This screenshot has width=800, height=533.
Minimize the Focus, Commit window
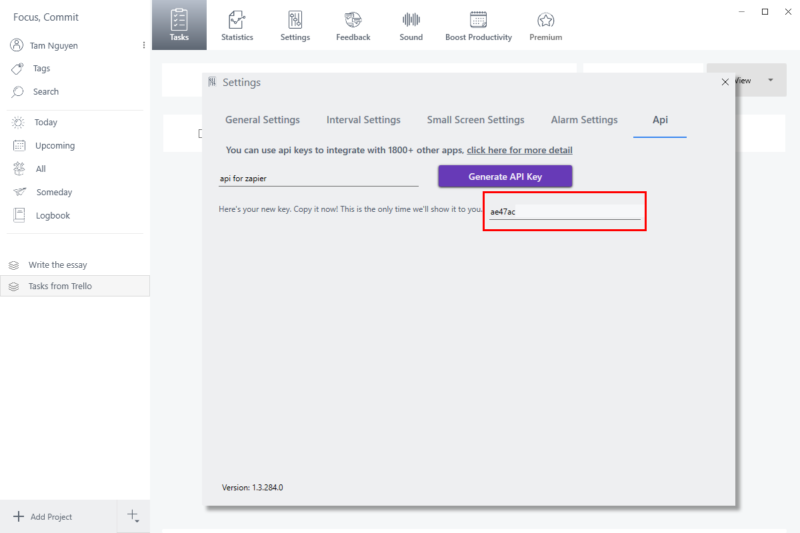(x=742, y=11)
